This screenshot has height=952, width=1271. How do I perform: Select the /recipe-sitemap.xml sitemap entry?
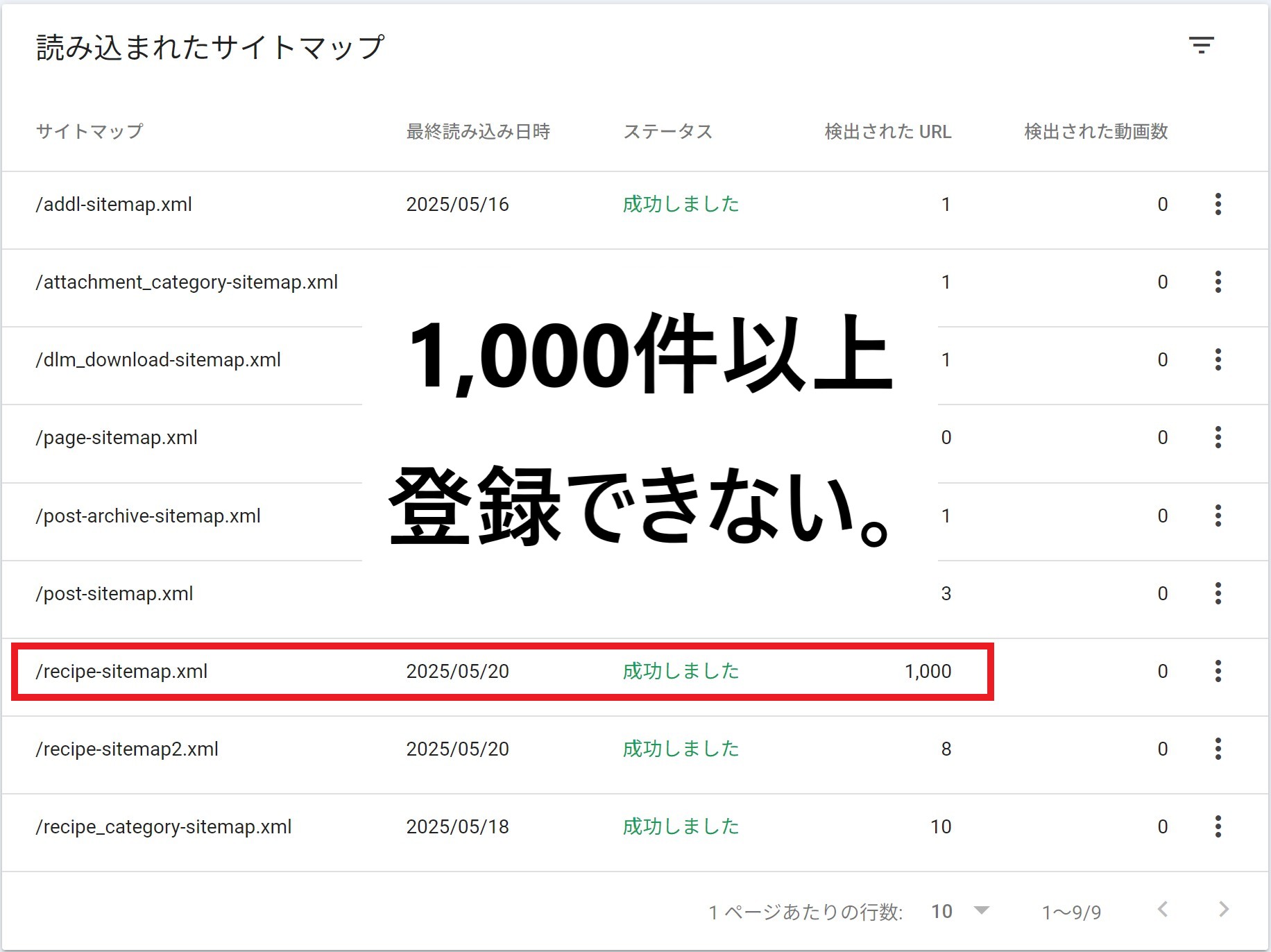[122, 672]
